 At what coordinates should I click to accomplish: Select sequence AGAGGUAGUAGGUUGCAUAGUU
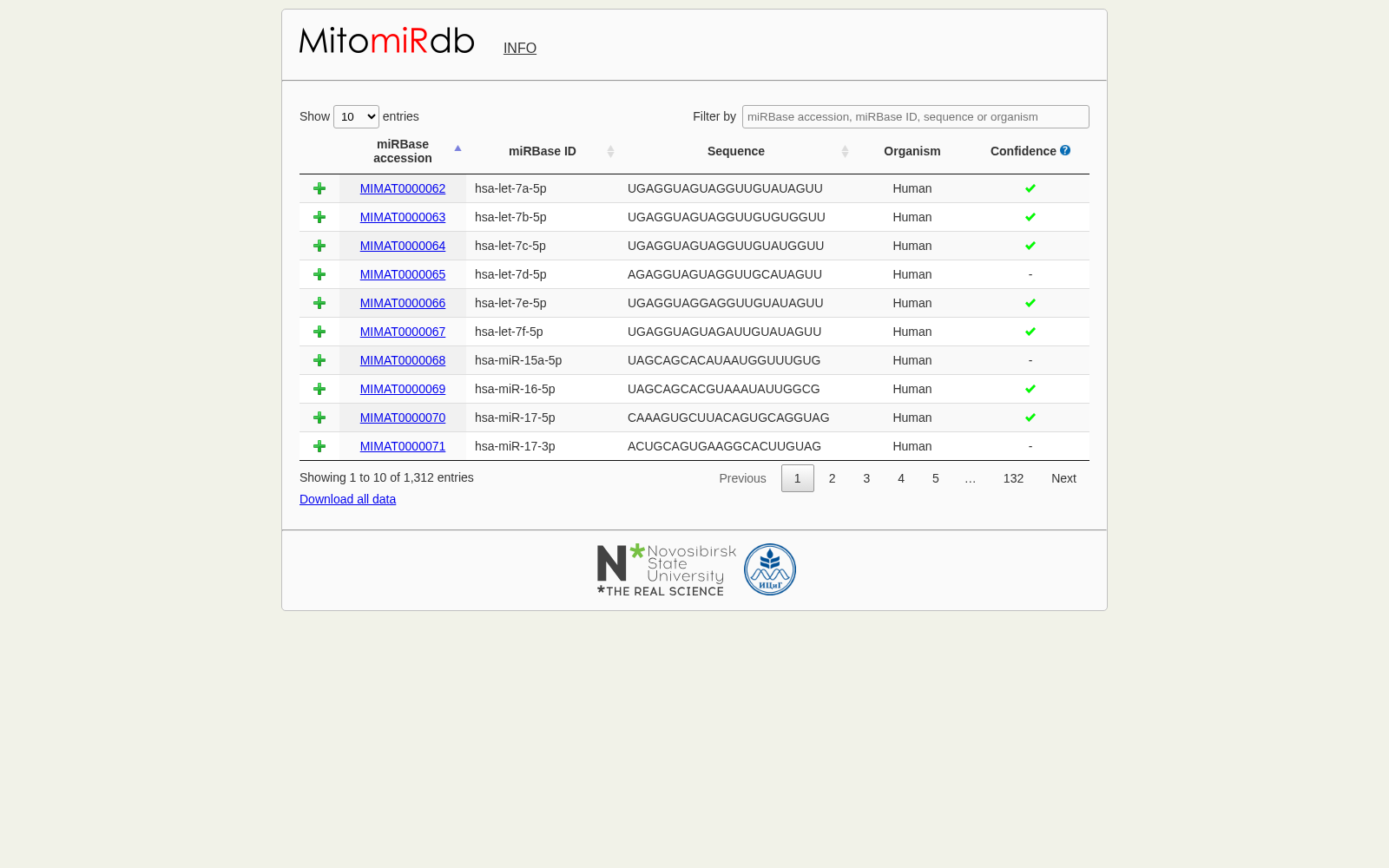pyautogui.click(x=725, y=274)
